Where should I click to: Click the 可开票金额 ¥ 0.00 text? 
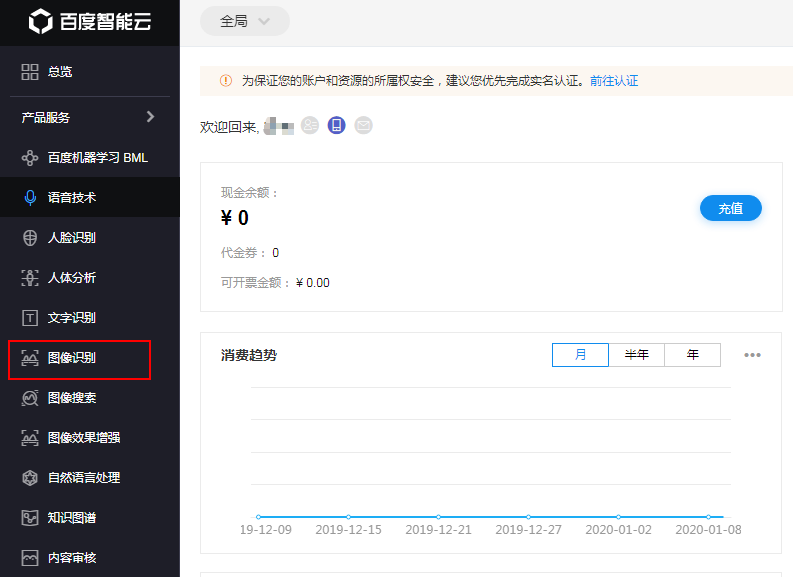point(275,283)
